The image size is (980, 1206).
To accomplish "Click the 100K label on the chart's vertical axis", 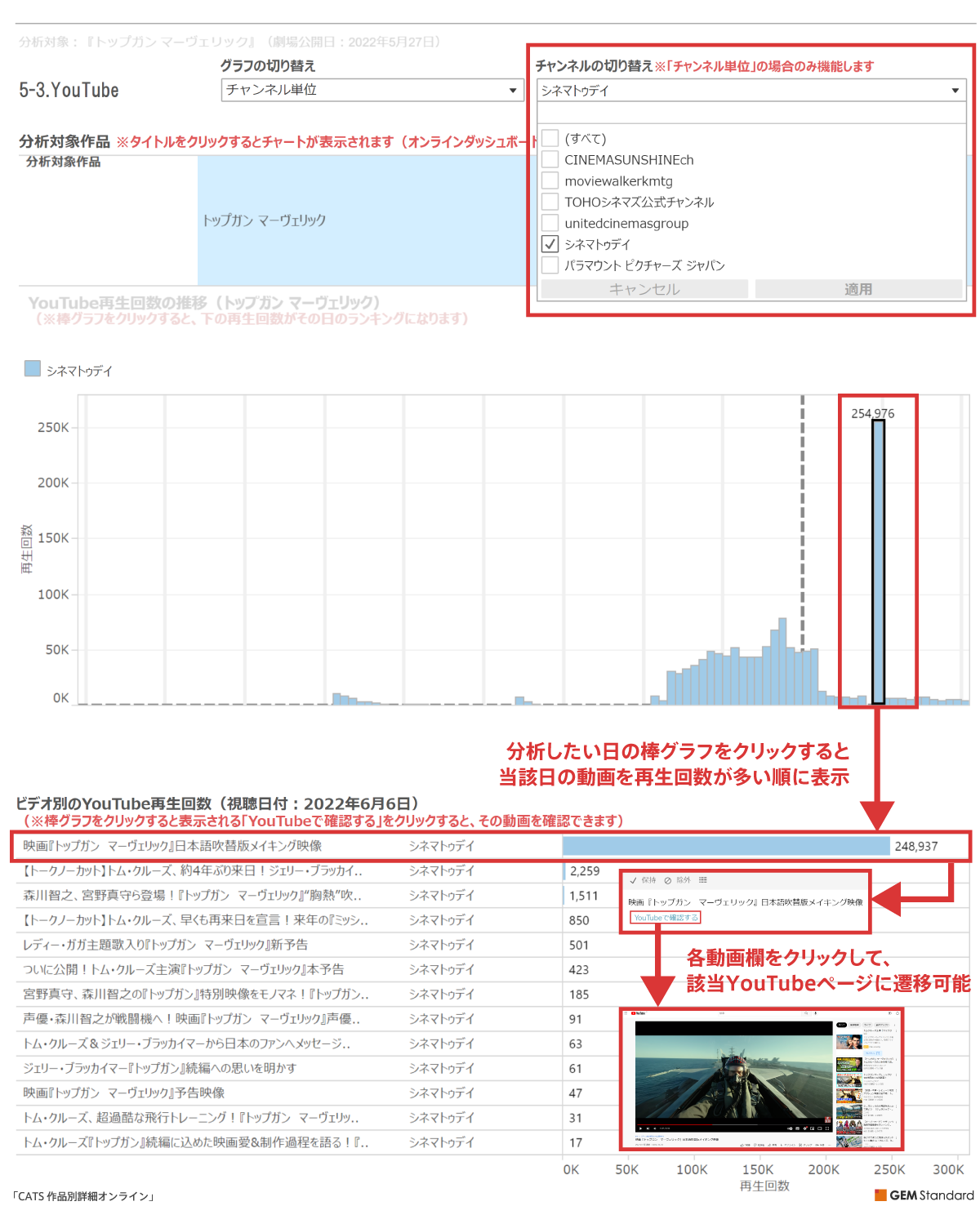I will pyautogui.click(x=53, y=594).
